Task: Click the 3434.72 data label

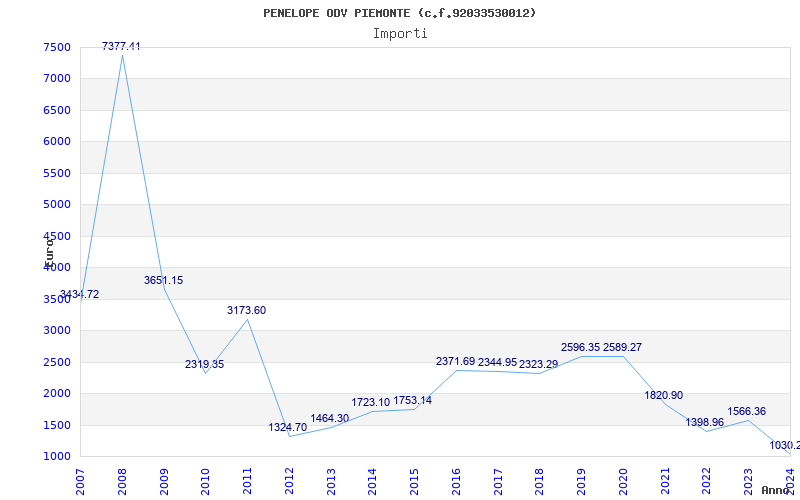Action: [x=80, y=294]
